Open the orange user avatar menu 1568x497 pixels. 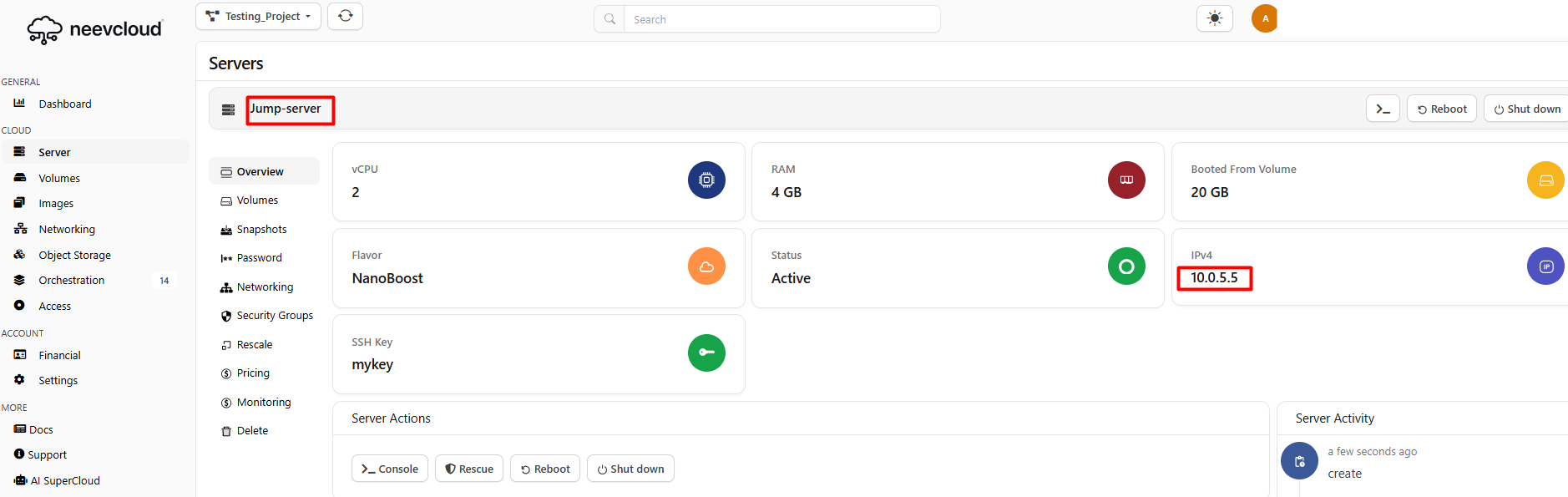tap(1264, 18)
